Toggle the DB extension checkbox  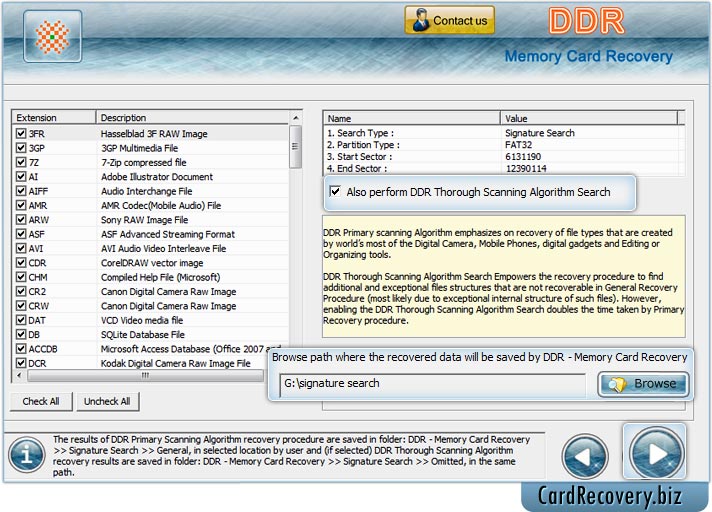point(21,335)
